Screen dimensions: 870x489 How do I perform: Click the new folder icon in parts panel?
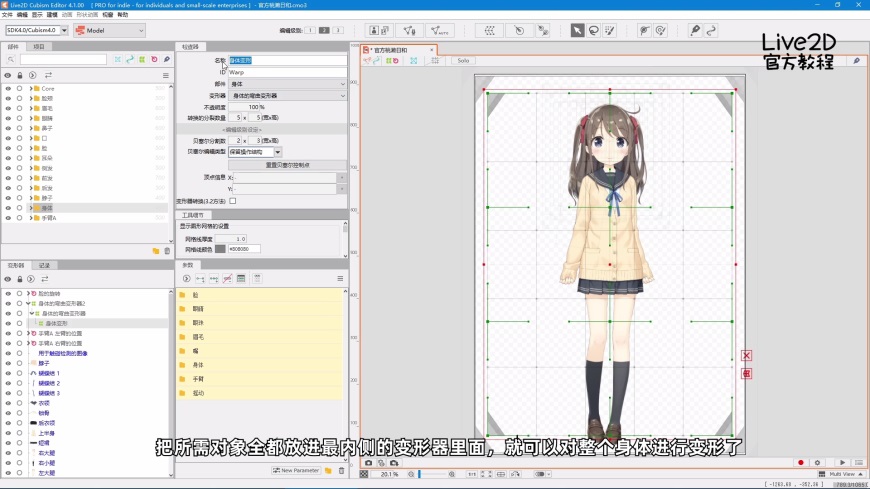[156, 251]
